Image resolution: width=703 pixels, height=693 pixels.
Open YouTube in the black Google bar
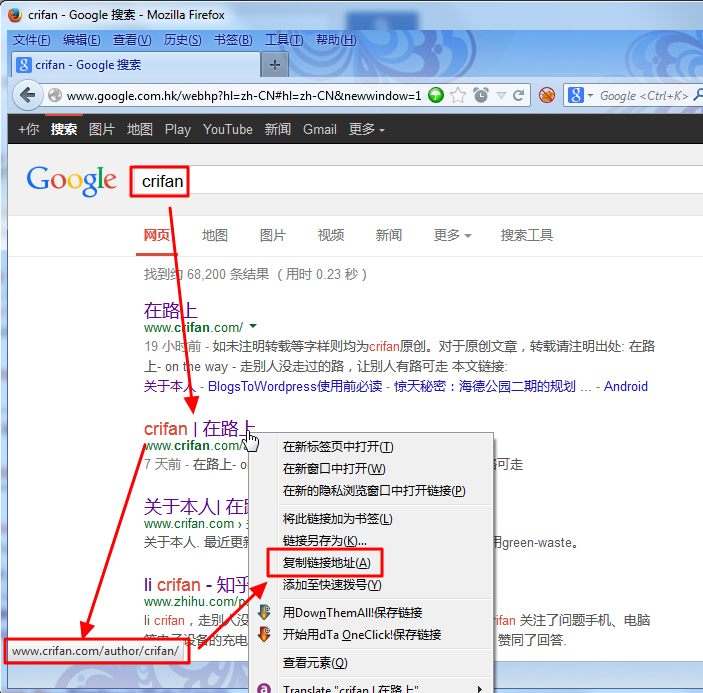pyautogui.click(x=228, y=130)
